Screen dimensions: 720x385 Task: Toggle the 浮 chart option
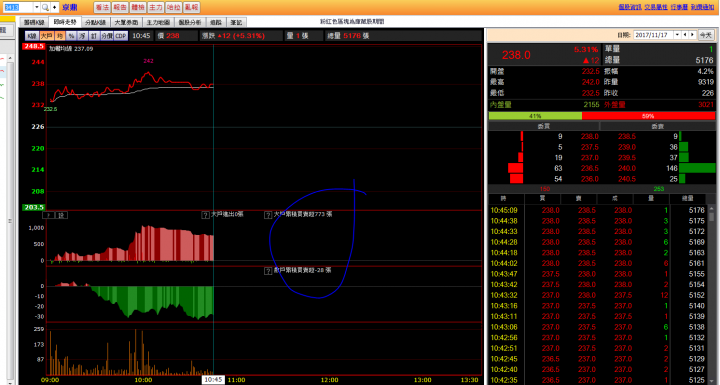82,36
